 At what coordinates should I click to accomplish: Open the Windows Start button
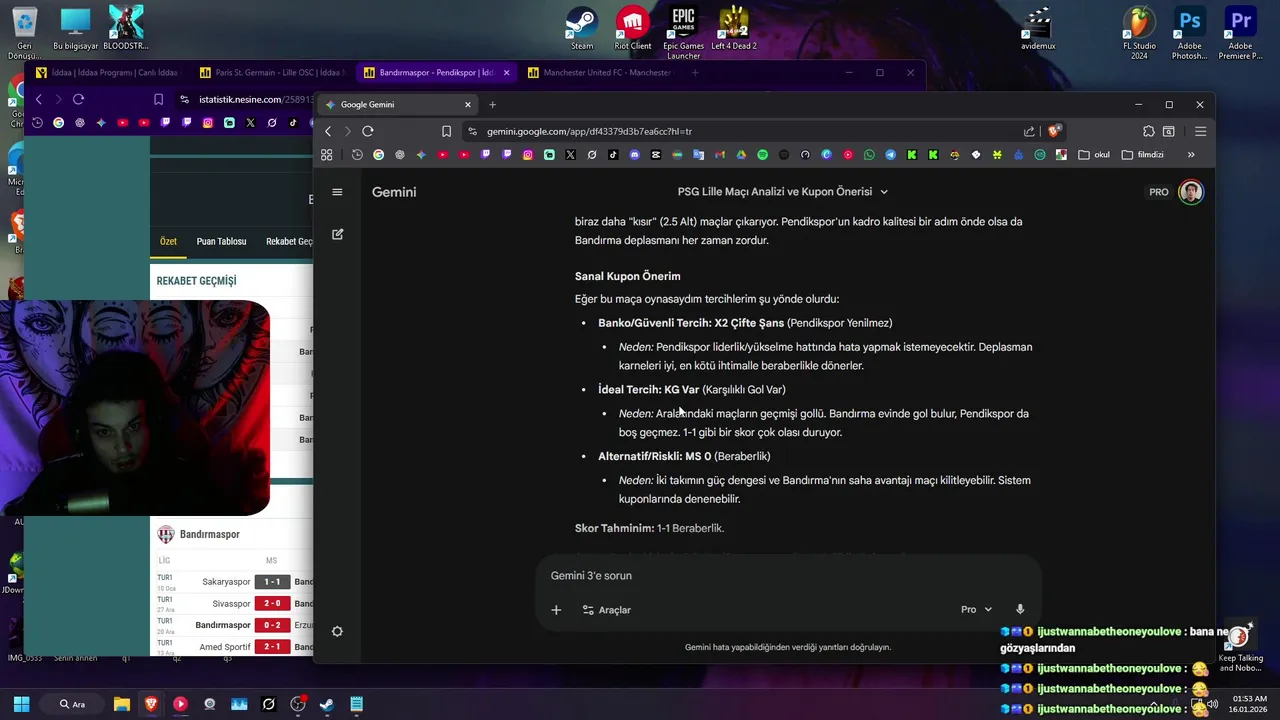[21, 704]
